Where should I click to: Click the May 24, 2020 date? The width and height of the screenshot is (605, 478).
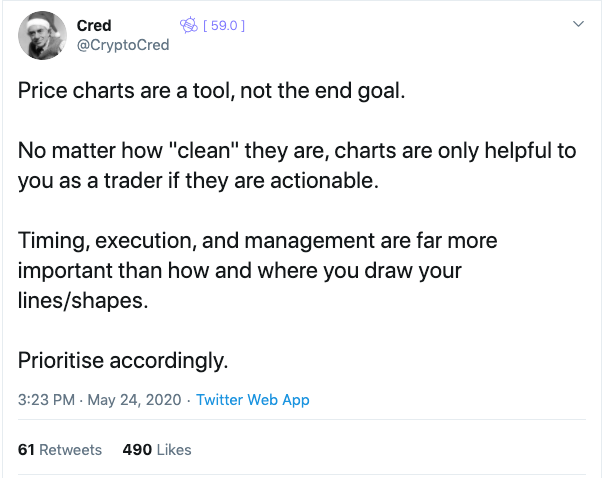(134, 400)
